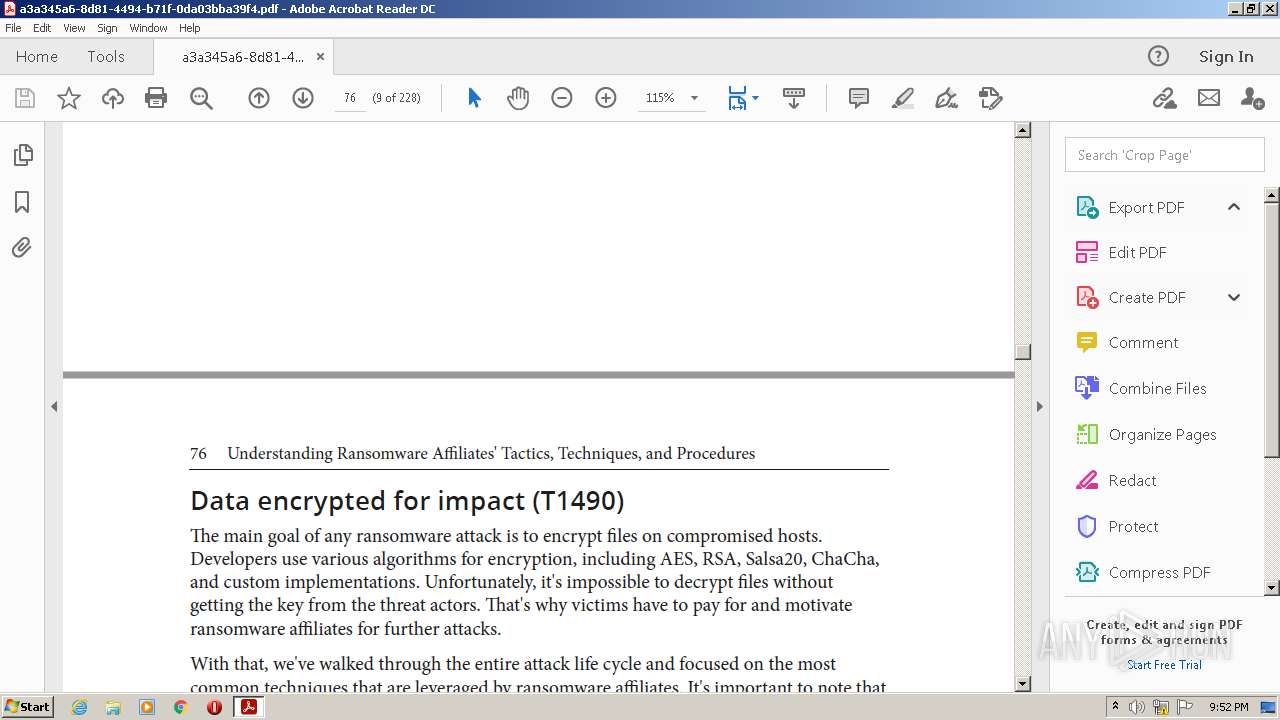Click the Start Free Trial link
The height and width of the screenshot is (720, 1280).
(x=1164, y=665)
